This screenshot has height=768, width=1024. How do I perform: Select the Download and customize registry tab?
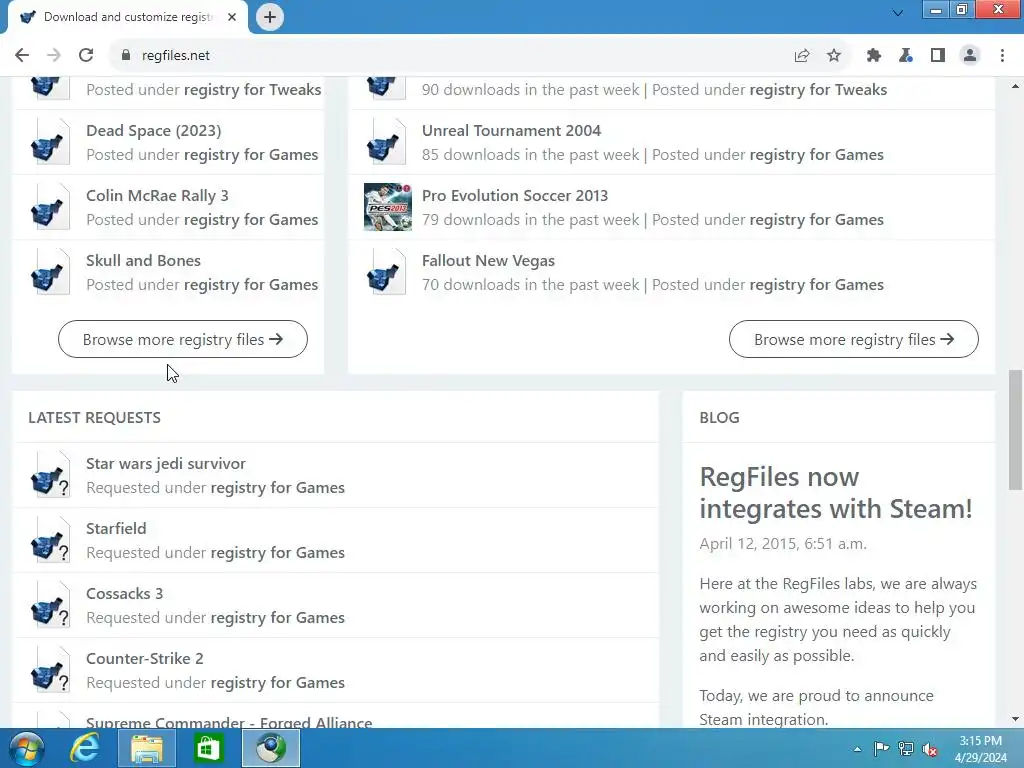(127, 17)
